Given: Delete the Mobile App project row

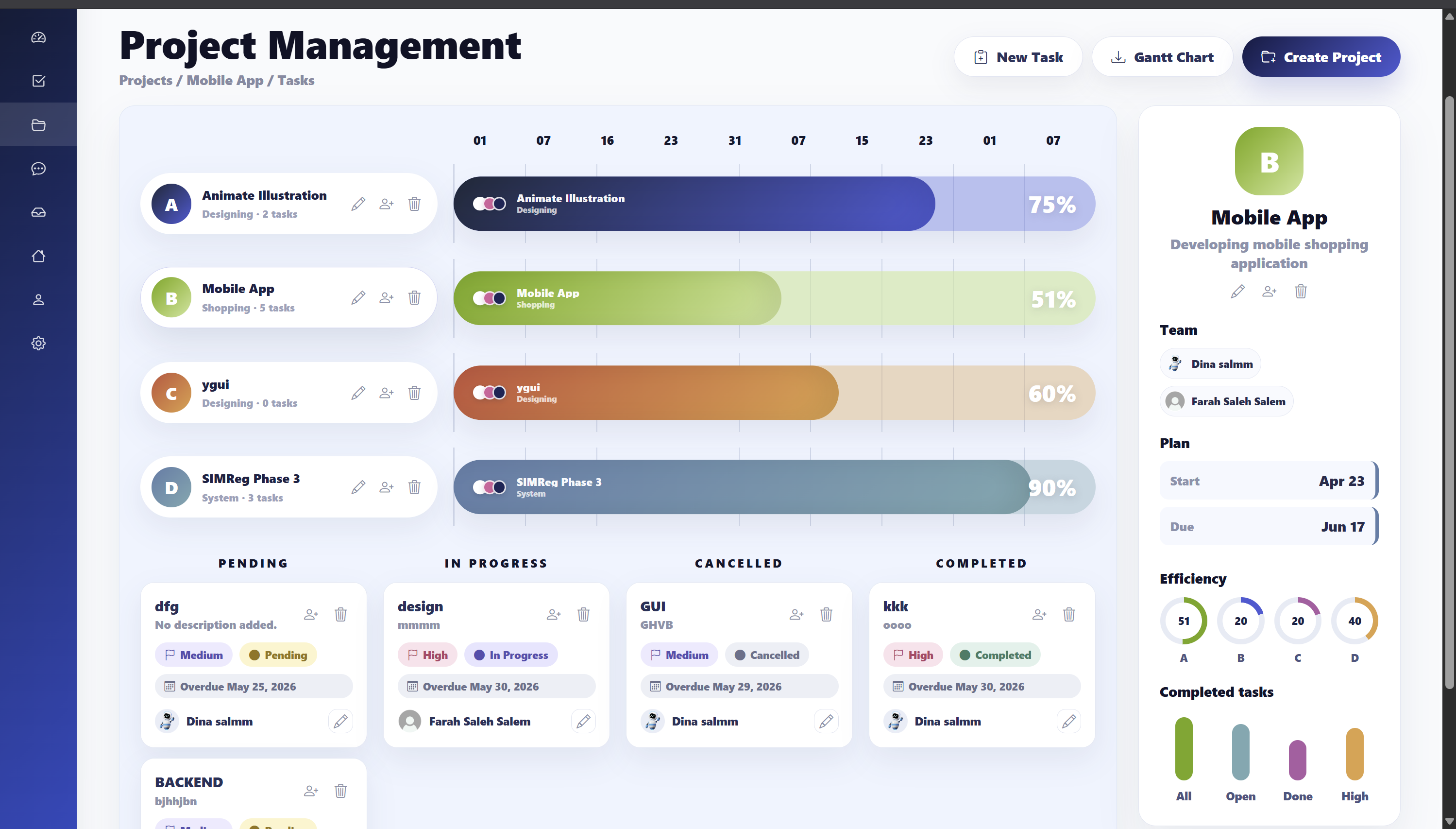Looking at the screenshot, I should (414, 298).
